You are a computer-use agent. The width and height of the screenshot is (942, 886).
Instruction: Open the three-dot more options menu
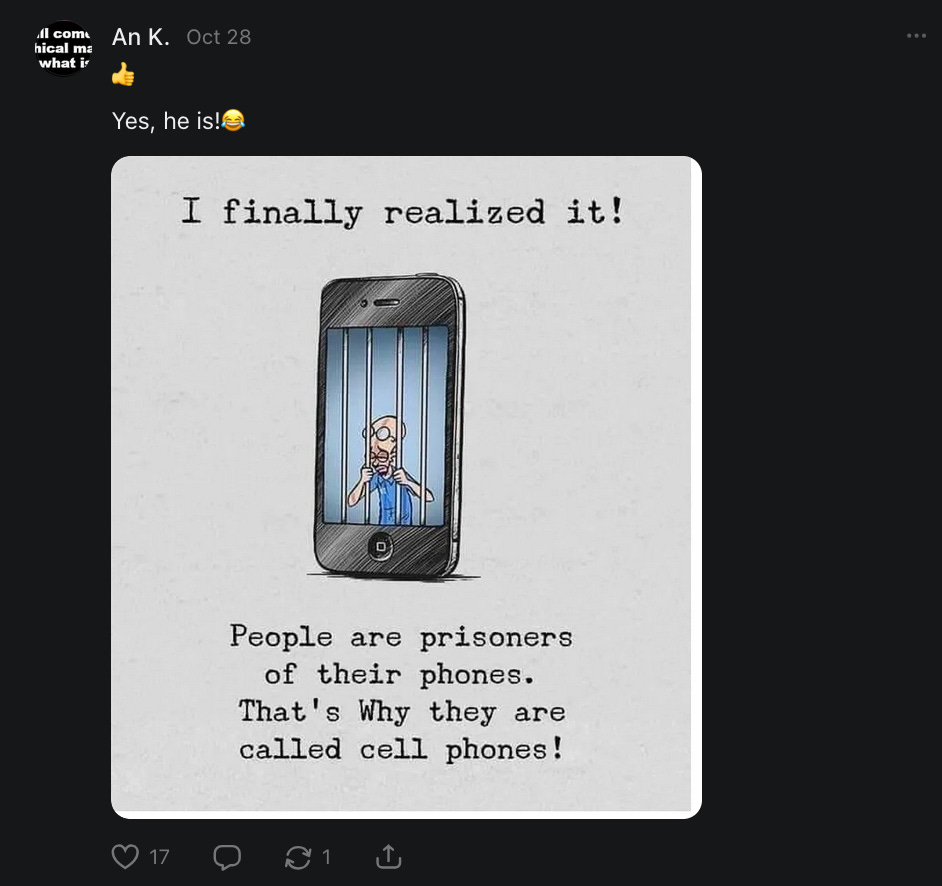click(x=916, y=36)
